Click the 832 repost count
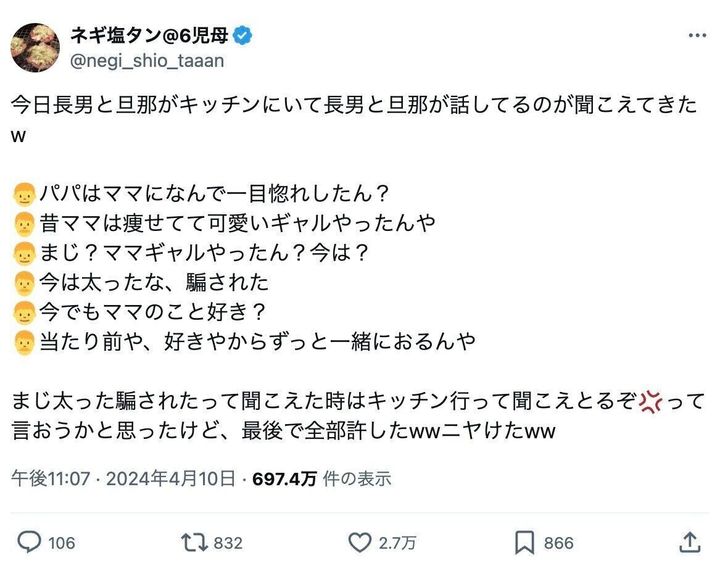The image size is (720, 566). click(228, 542)
